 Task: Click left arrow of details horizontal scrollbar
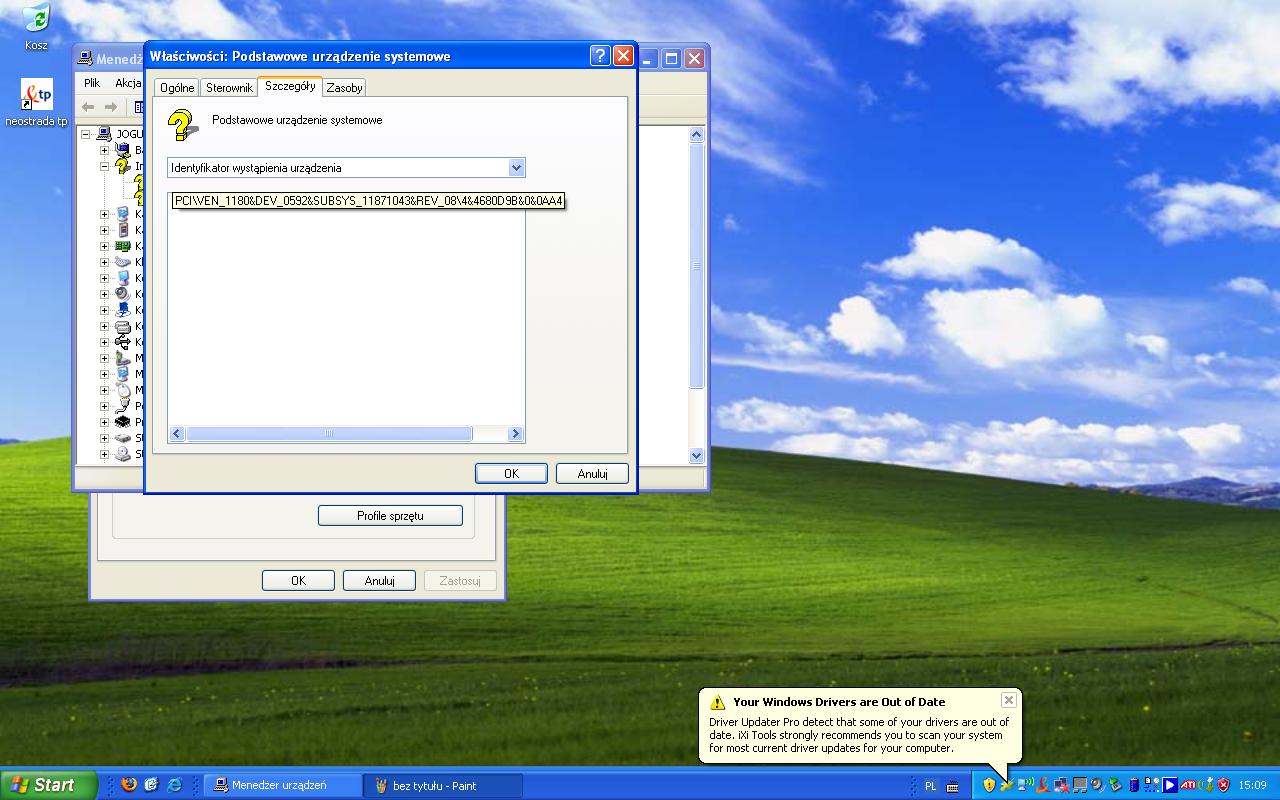tap(177, 434)
